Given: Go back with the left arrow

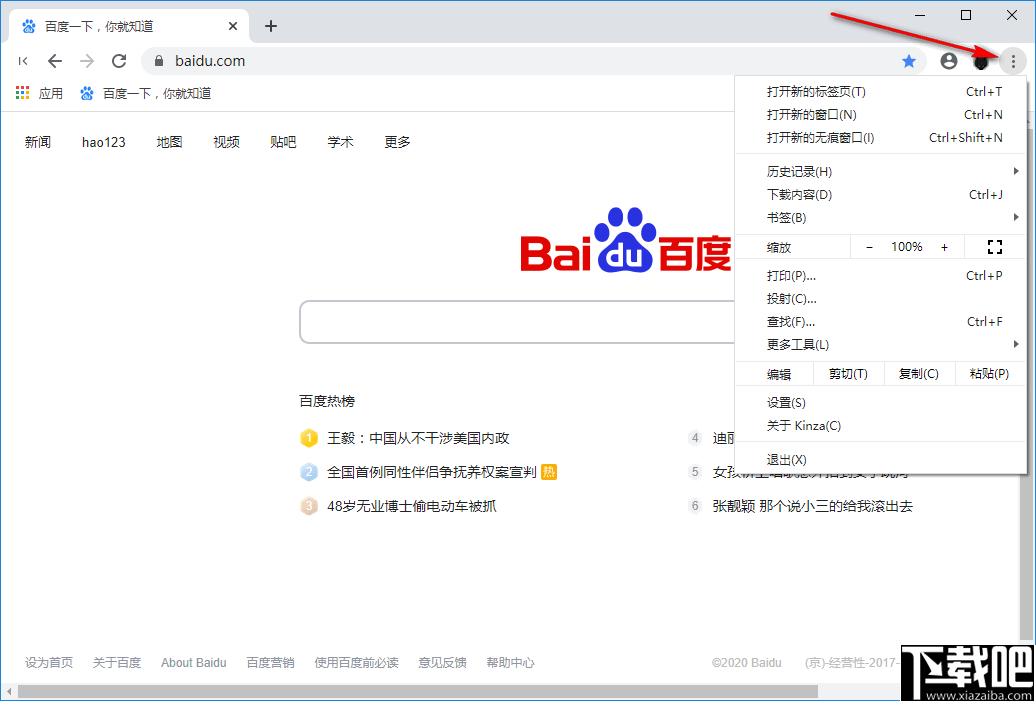Looking at the screenshot, I should 55,61.
